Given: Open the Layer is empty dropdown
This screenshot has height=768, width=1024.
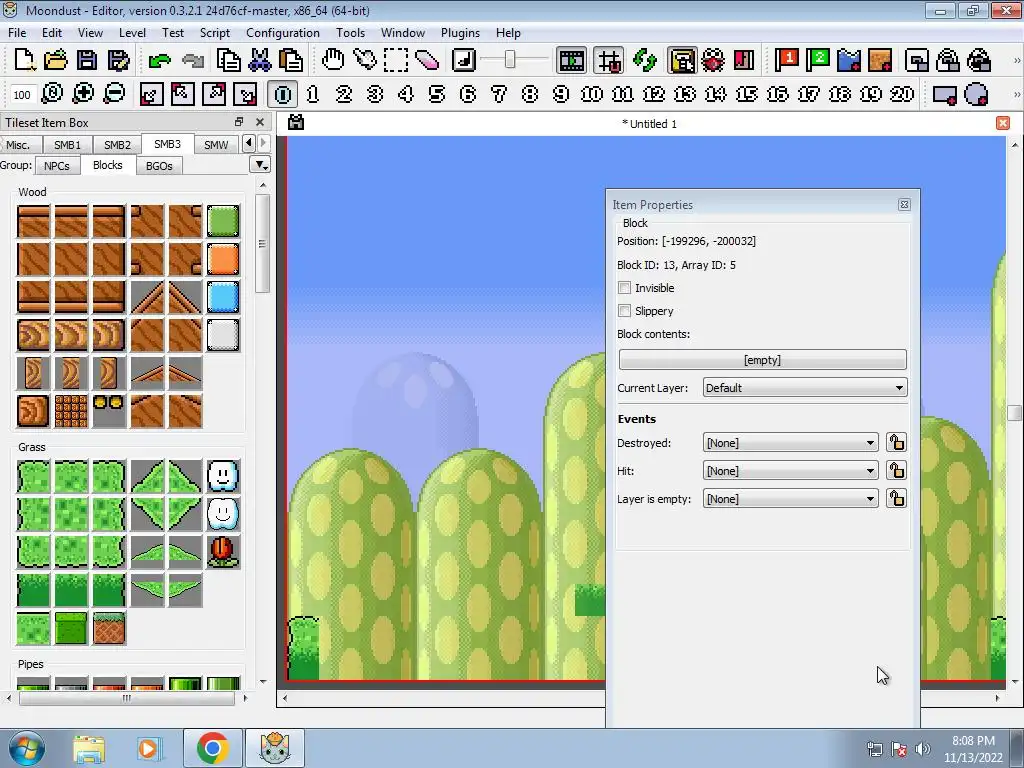Looking at the screenshot, I should coord(790,499).
